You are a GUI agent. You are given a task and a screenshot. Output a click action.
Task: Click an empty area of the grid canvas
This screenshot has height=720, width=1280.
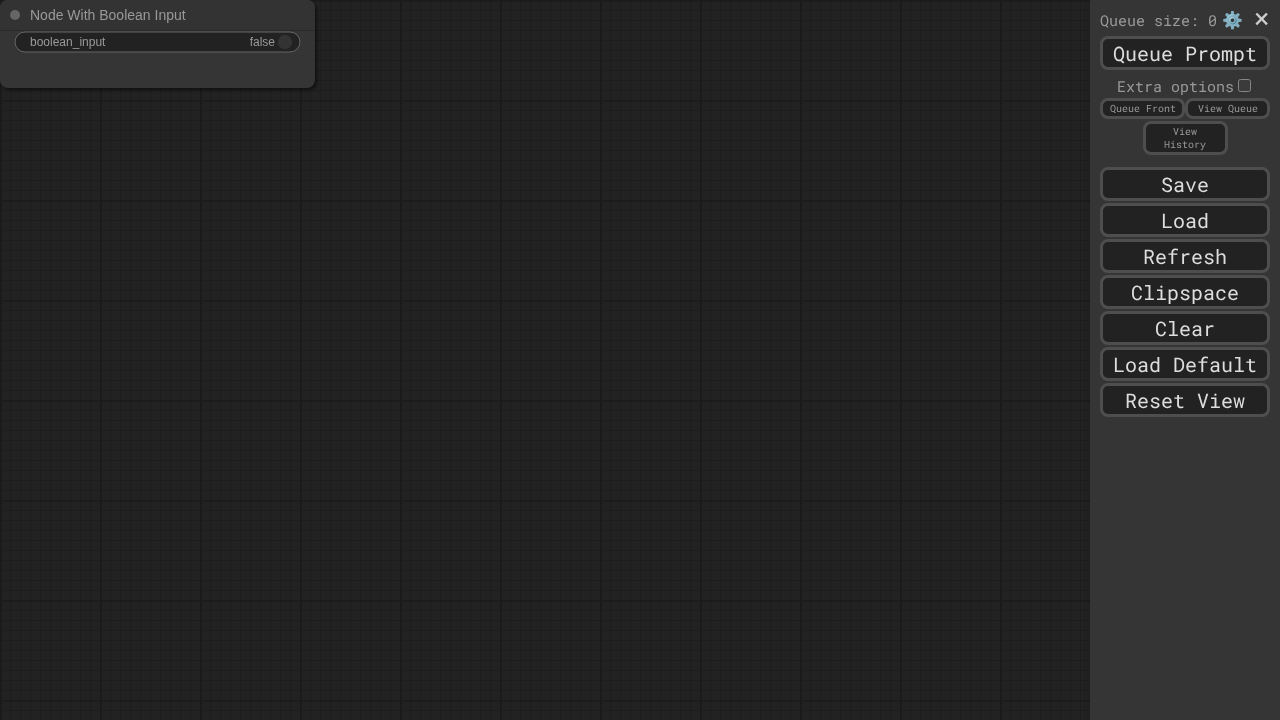click(600, 400)
